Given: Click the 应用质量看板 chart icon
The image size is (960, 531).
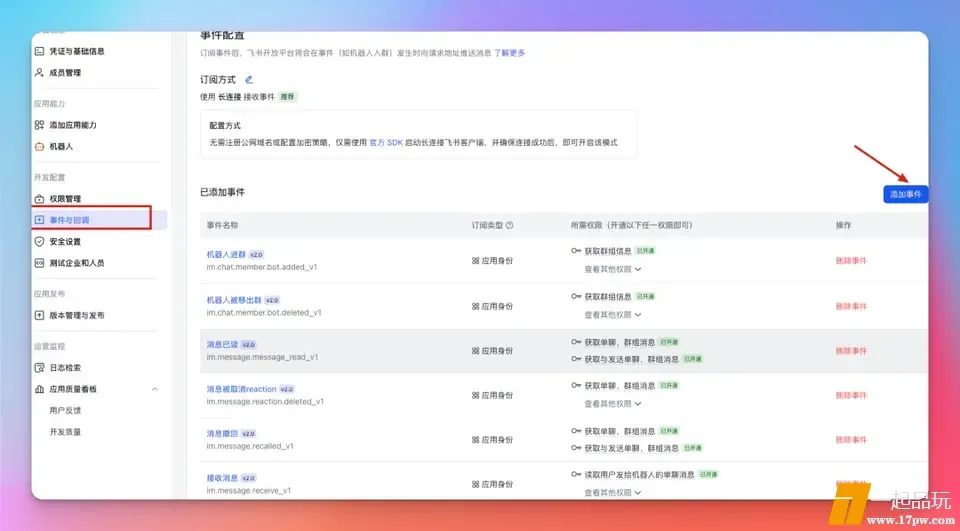Looking at the screenshot, I should pyautogui.click(x=39, y=390).
